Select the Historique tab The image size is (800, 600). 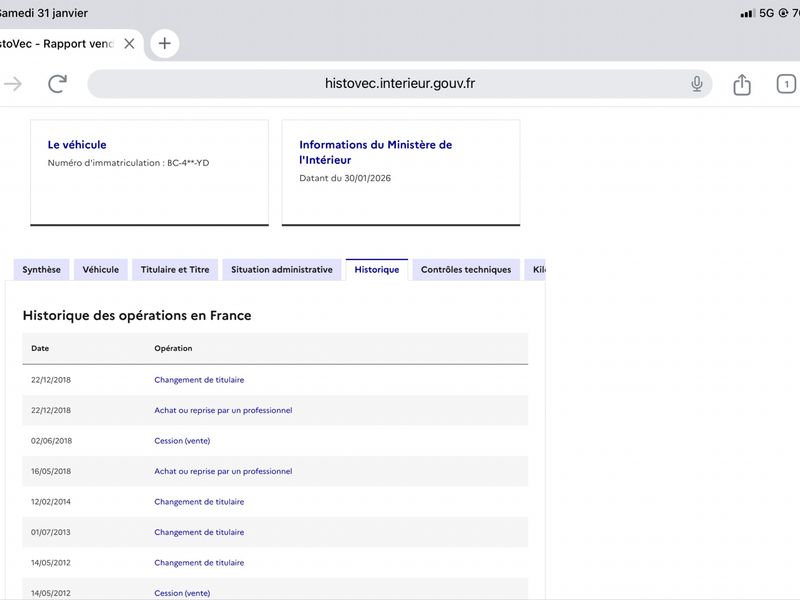point(376,270)
